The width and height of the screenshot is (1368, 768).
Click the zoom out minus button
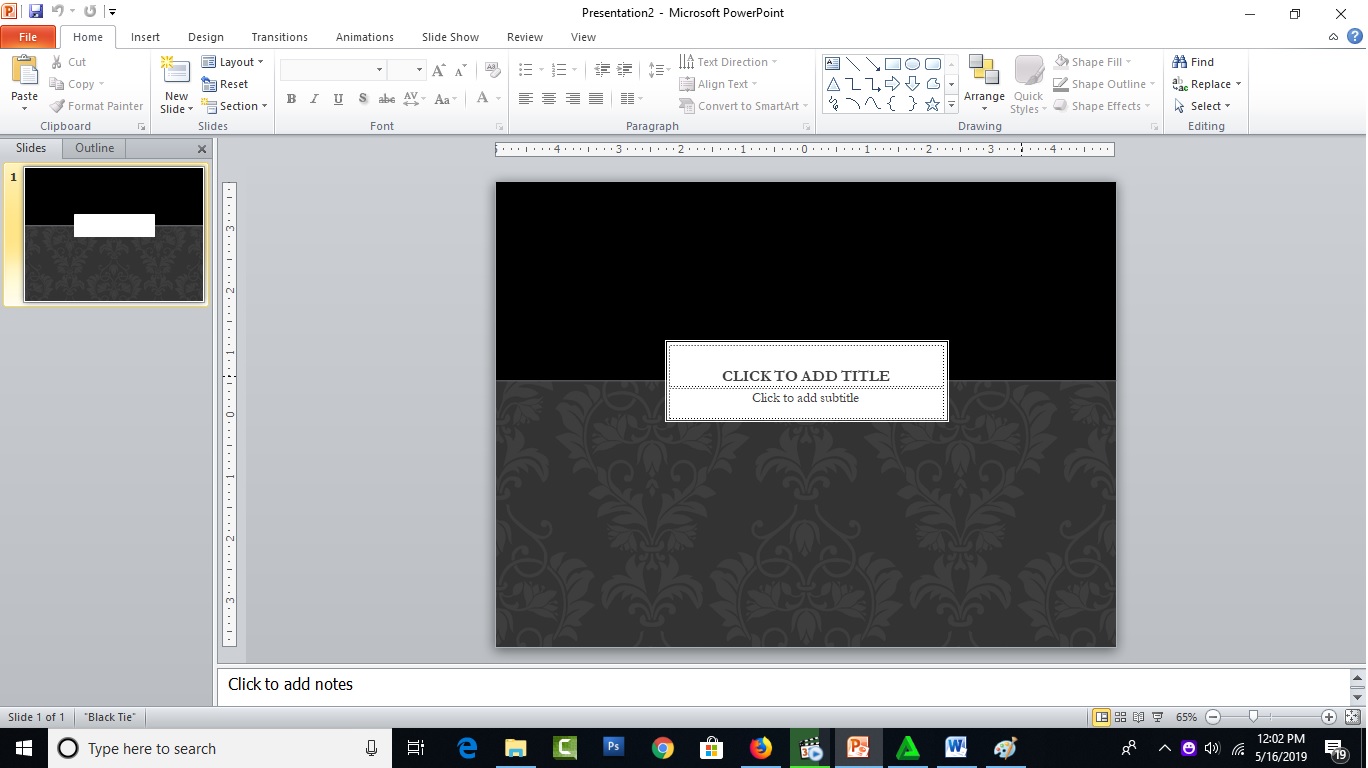tap(1213, 717)
